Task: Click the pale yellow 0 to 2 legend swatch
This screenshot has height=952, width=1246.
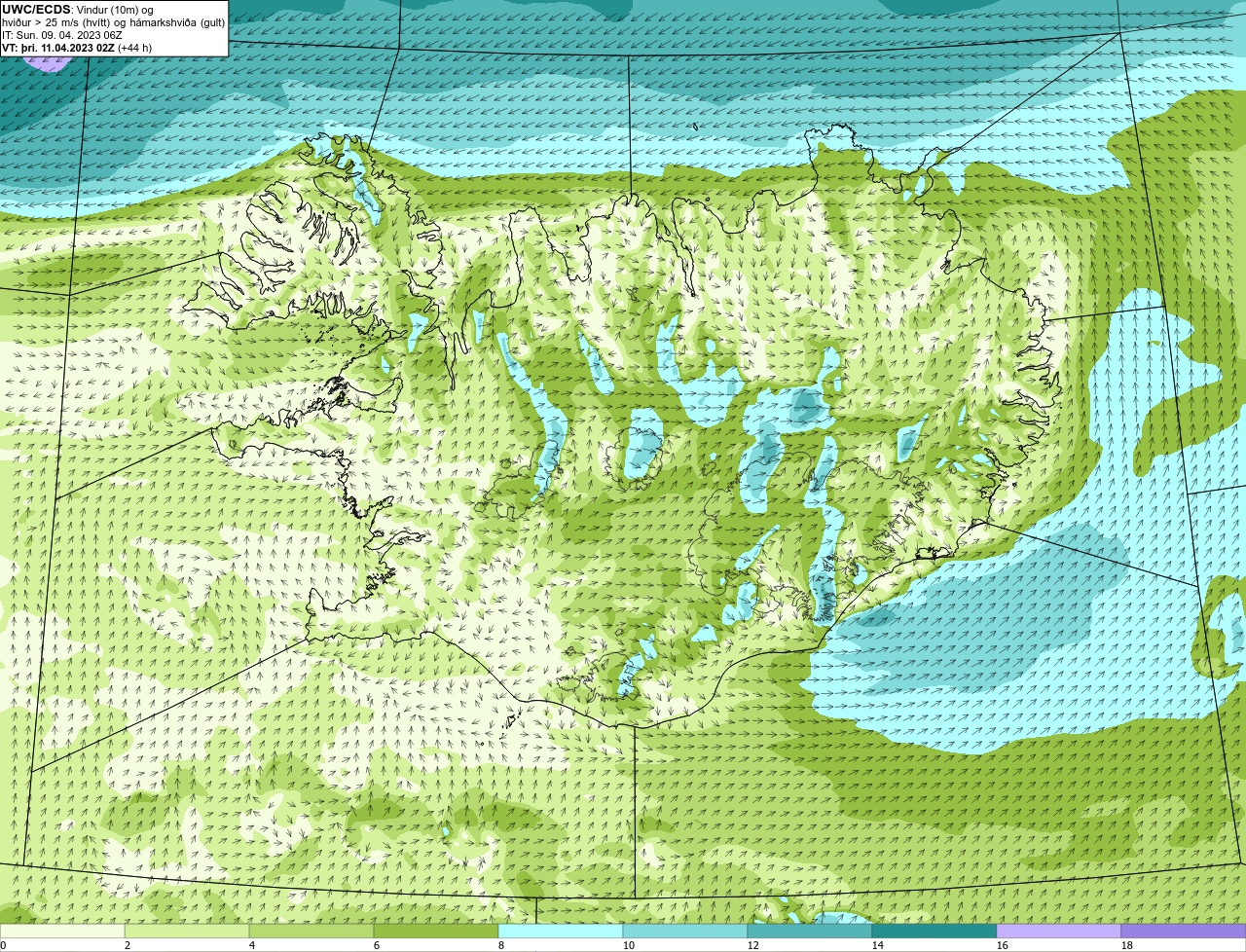Action: click(x=62, y=931)
